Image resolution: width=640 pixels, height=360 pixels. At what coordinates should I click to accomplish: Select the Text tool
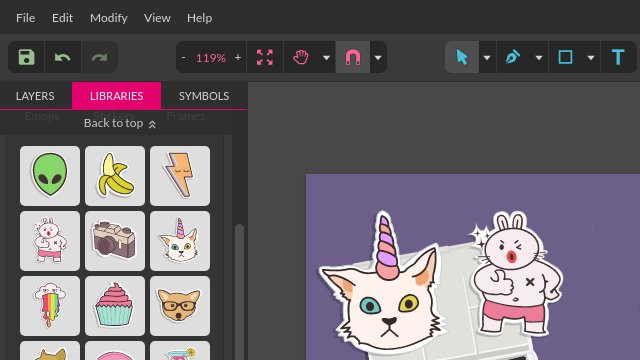(x=618, y=57)
